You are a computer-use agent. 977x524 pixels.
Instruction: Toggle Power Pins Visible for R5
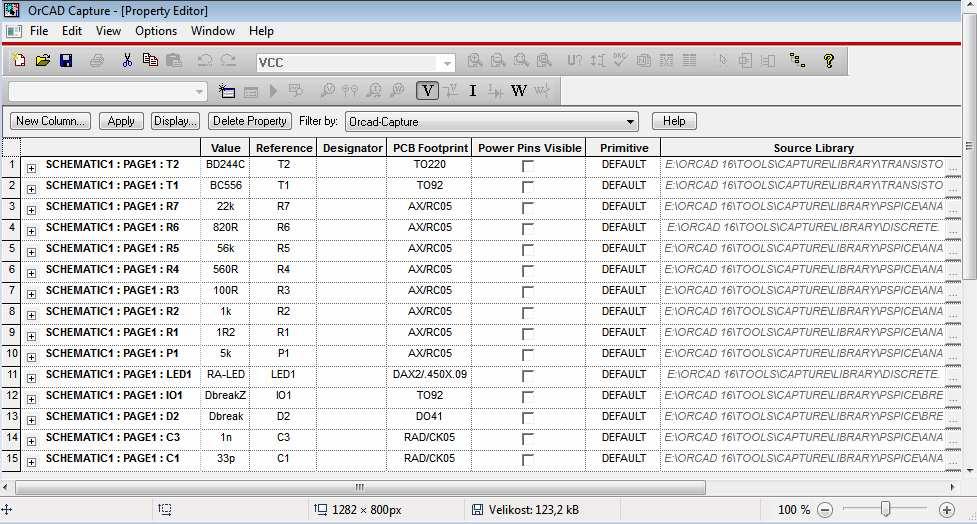[528, 250]
